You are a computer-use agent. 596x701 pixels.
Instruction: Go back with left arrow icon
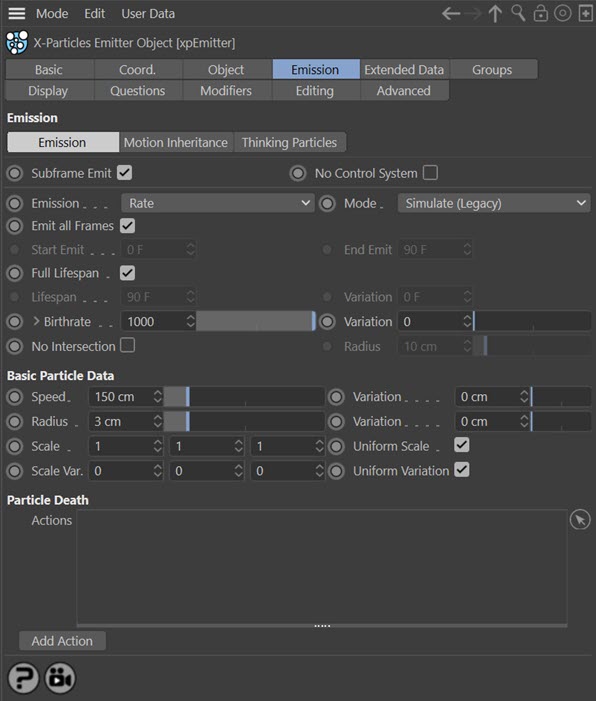coord(451,13)
